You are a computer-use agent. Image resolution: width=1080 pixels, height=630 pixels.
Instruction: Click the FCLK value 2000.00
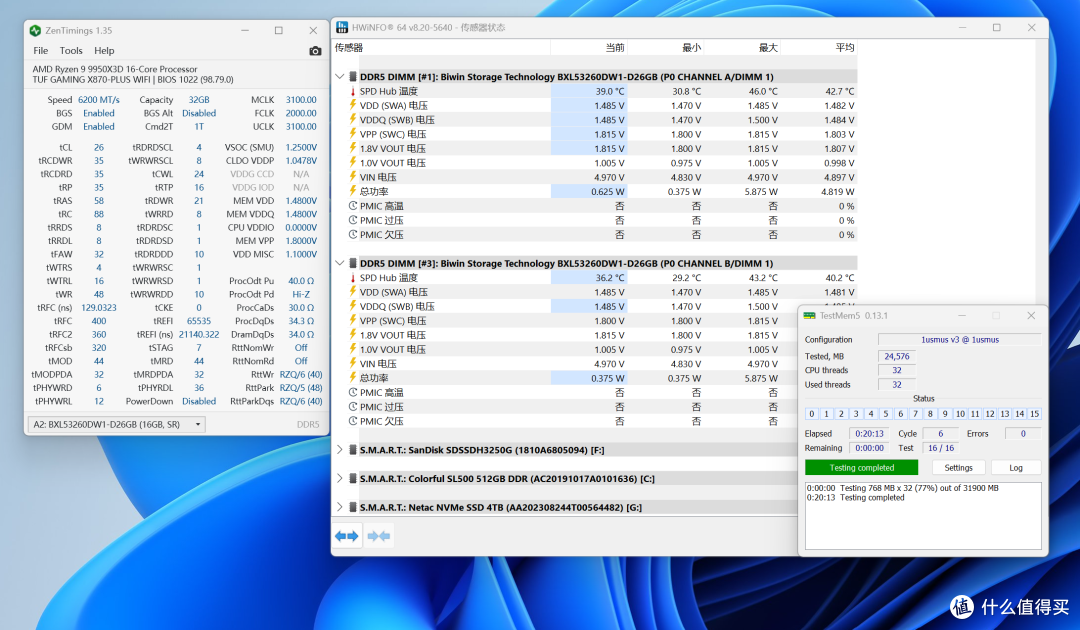301,113
